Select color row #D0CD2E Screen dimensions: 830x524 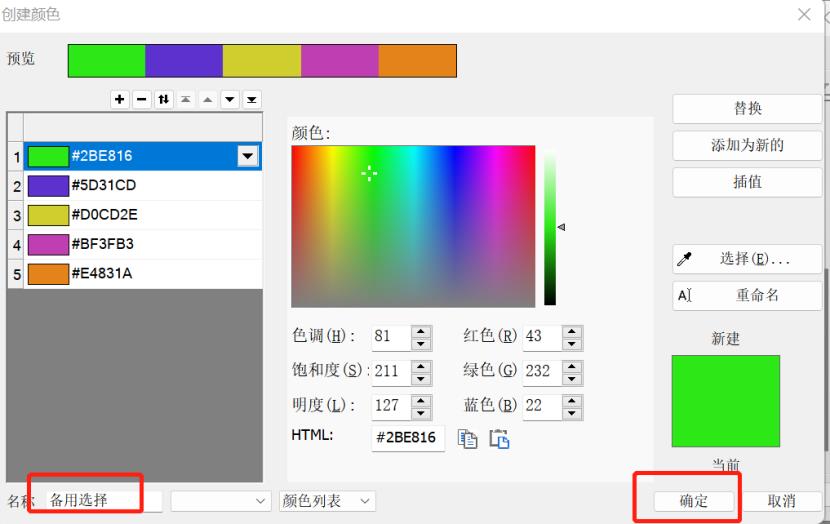(x=143, y=215)
